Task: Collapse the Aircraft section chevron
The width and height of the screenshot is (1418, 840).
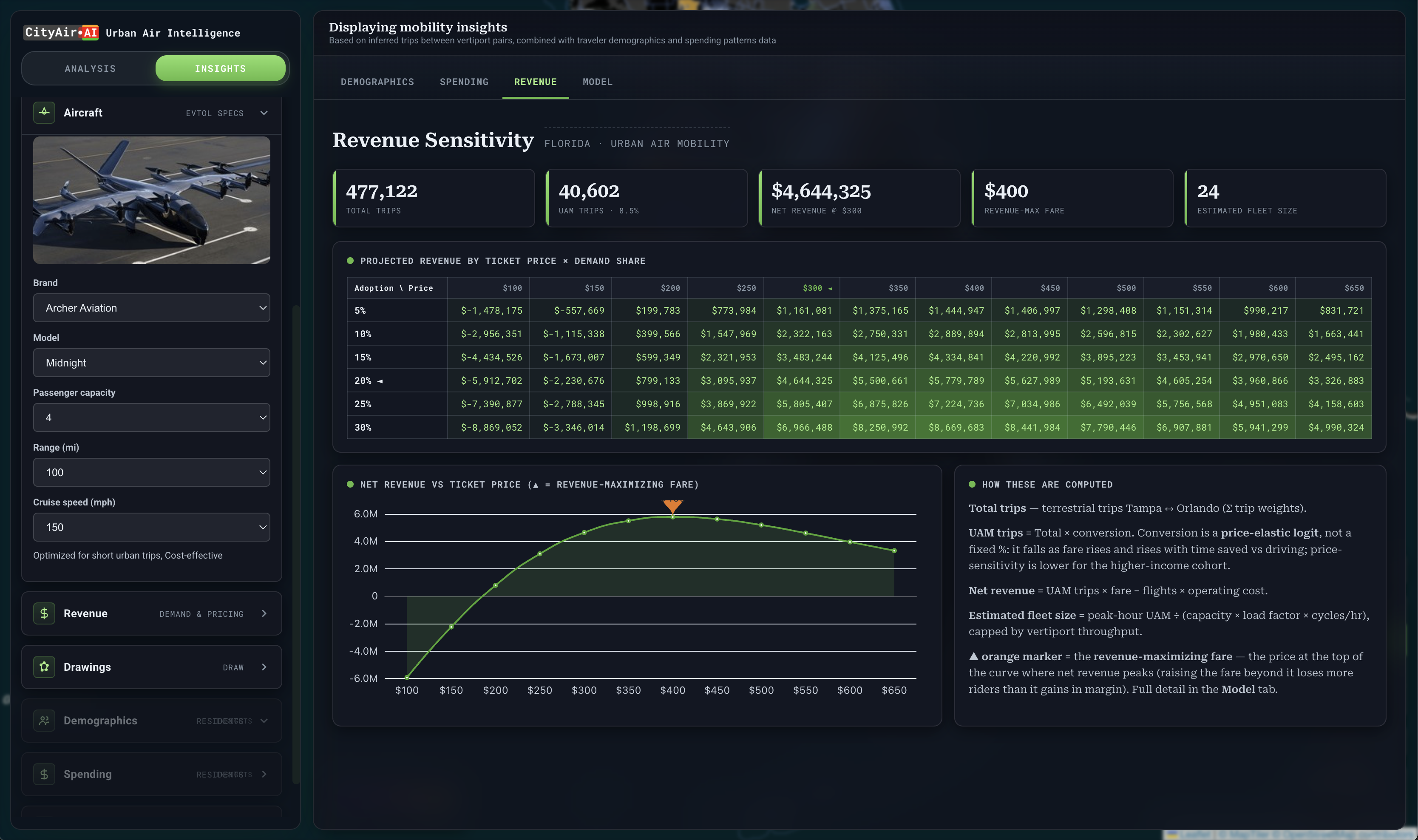Action: click(x=264, y=113)
